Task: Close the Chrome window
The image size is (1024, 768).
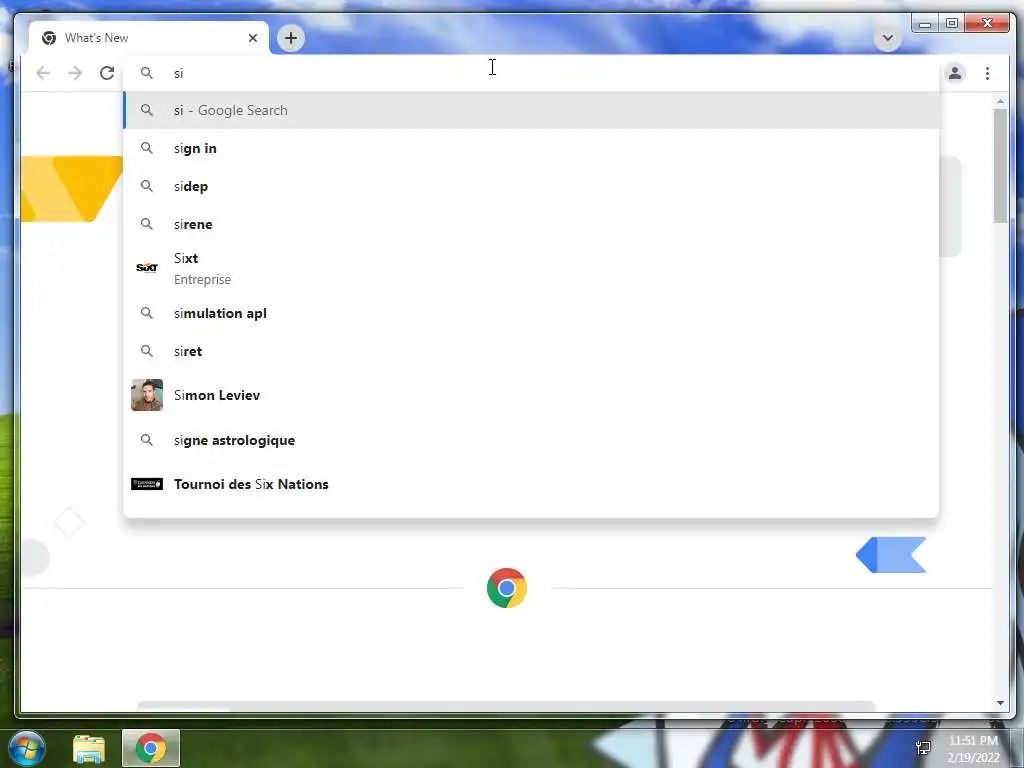Action: pyautogui.click(x=987, y=24)
